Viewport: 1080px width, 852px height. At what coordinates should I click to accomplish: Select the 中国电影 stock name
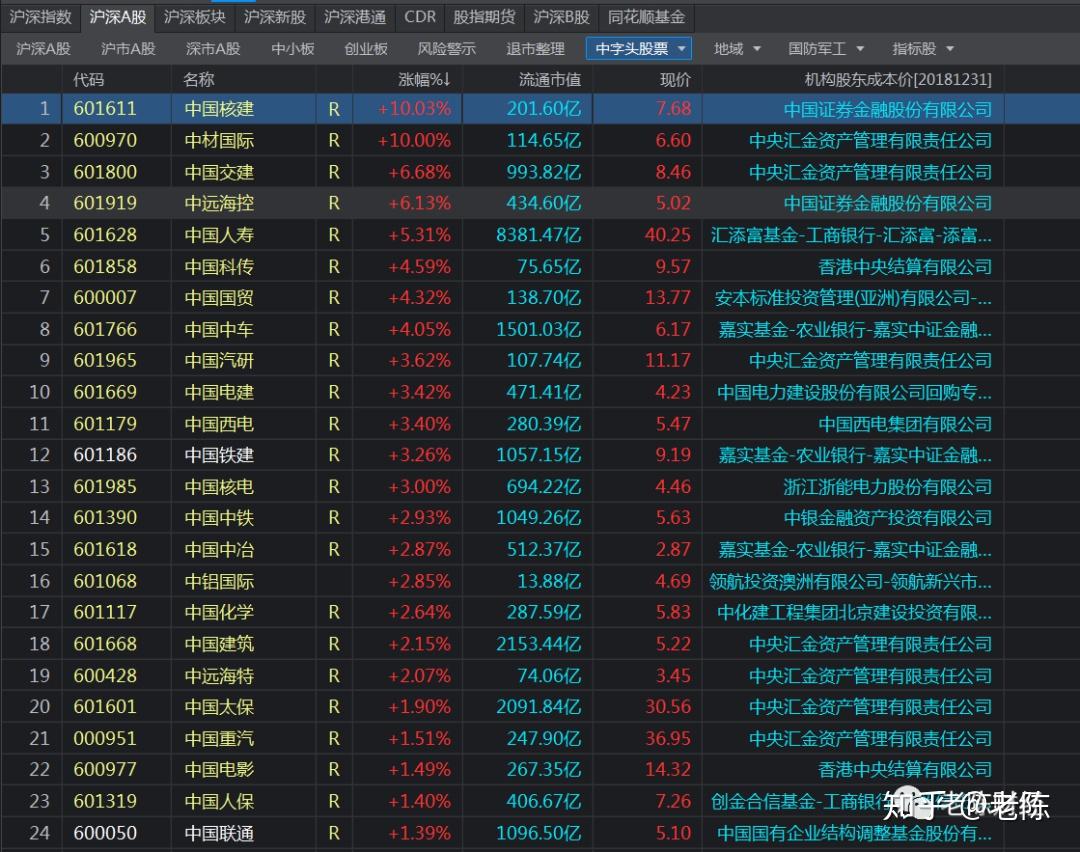coord(219,769)
